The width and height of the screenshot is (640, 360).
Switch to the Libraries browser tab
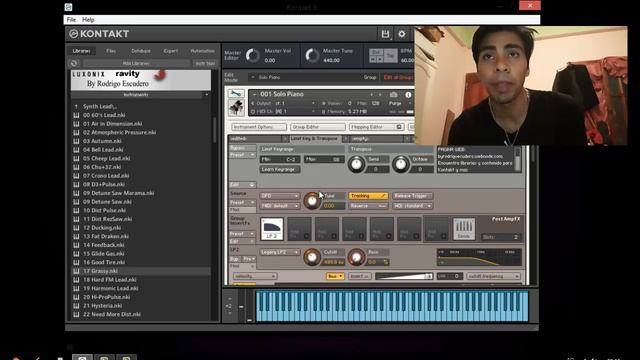pos(81,51)
